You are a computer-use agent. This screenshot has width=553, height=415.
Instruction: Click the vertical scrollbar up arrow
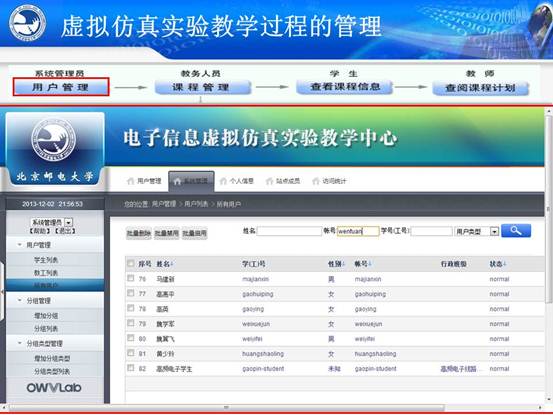click(x=549, y=112)
